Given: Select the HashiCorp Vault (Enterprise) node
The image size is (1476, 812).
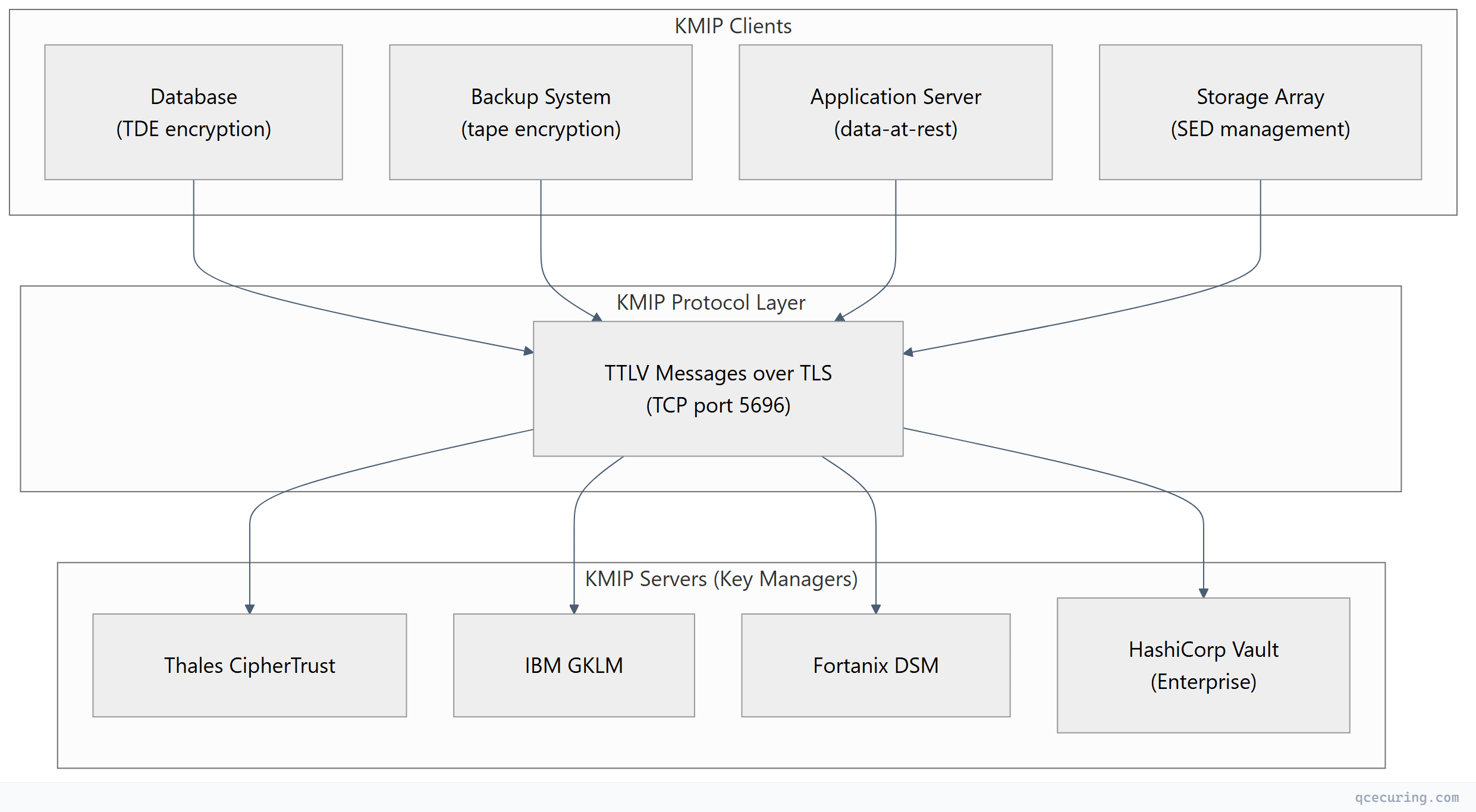Looking at the screenshot, I should (1204, 665).
